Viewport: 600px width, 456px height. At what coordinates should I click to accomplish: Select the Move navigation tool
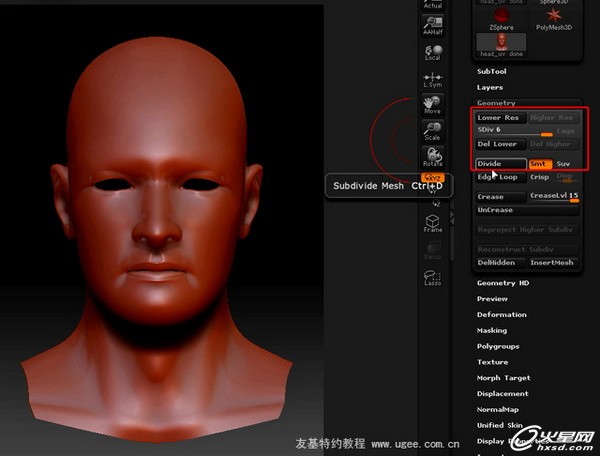click(432, 105)
